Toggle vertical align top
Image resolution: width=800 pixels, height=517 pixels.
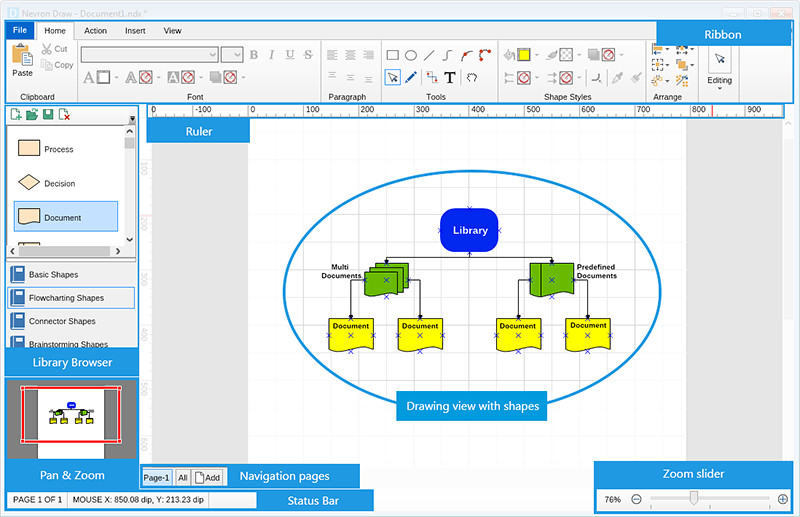pos(332,76)
